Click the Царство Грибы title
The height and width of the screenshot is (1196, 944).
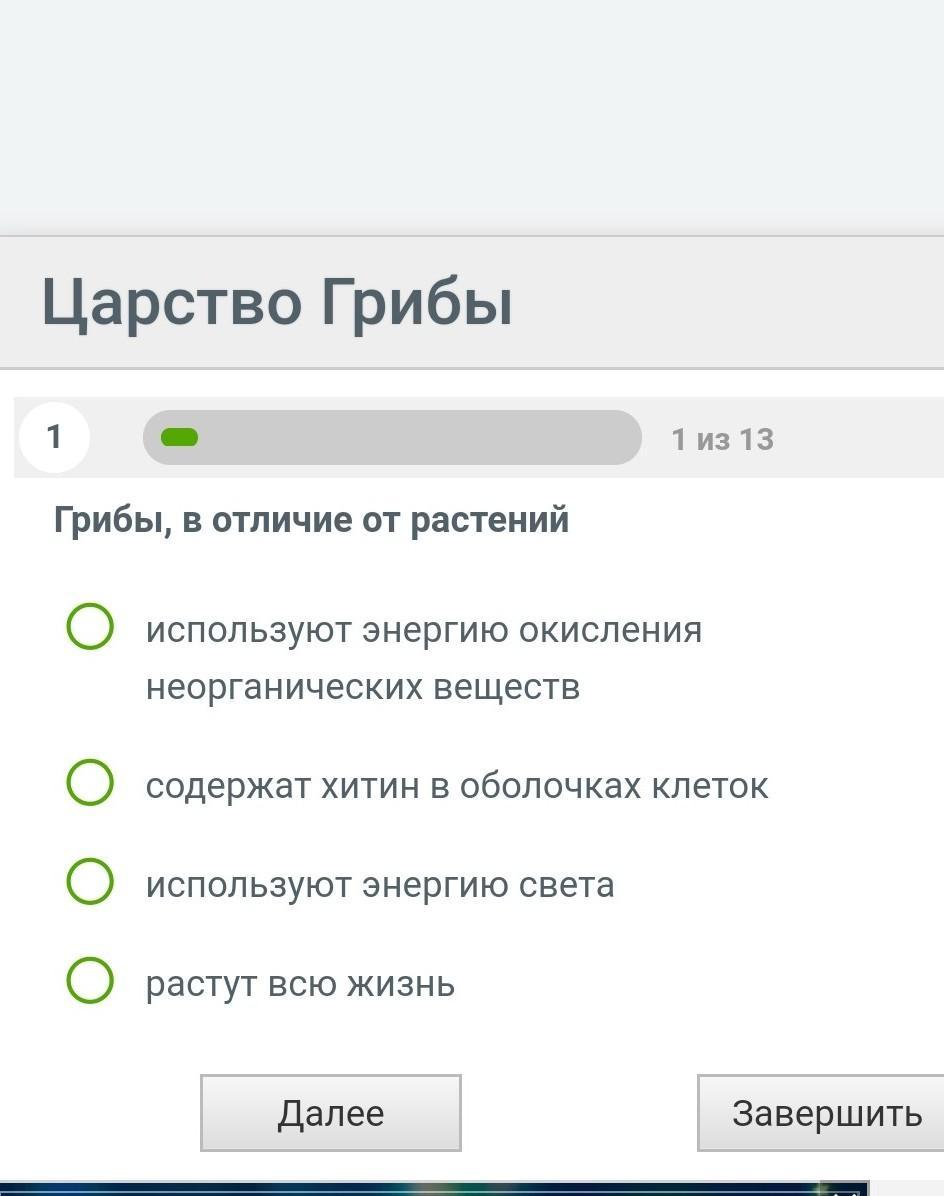277,302
